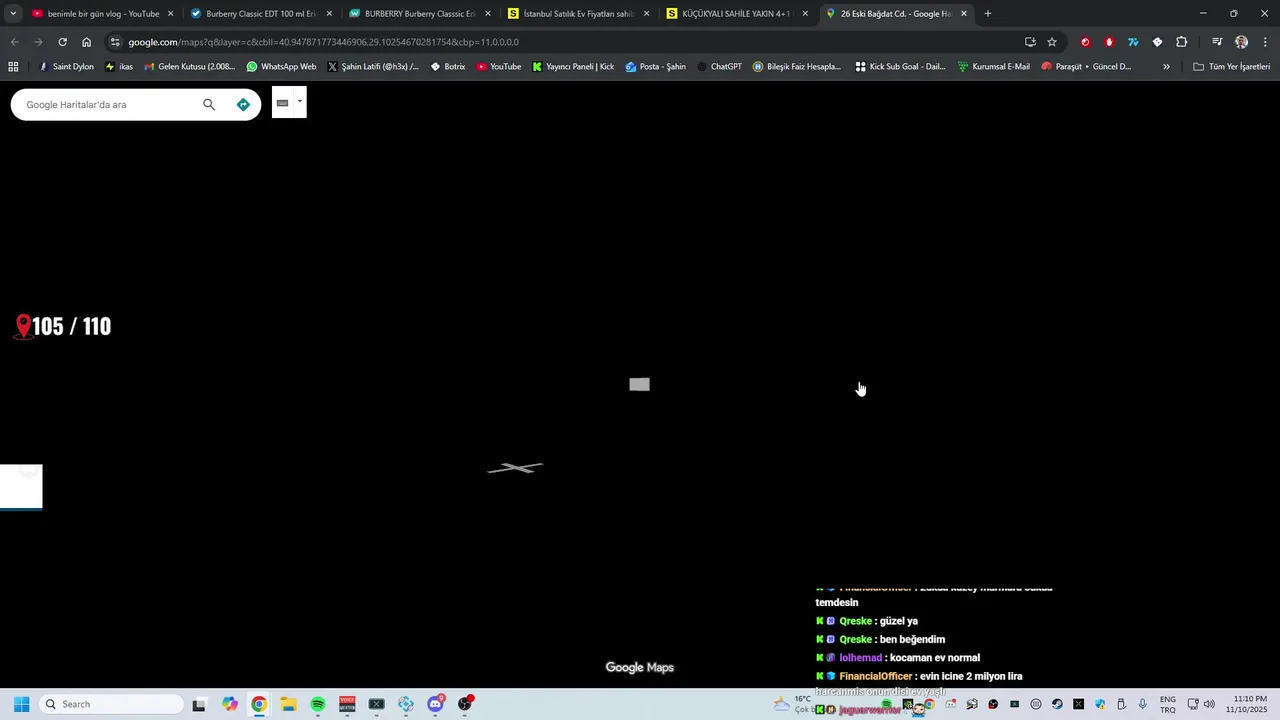Open Chrome's three-dot menu
This screenshot has width=1280, height=720.
pos(1266,42)
